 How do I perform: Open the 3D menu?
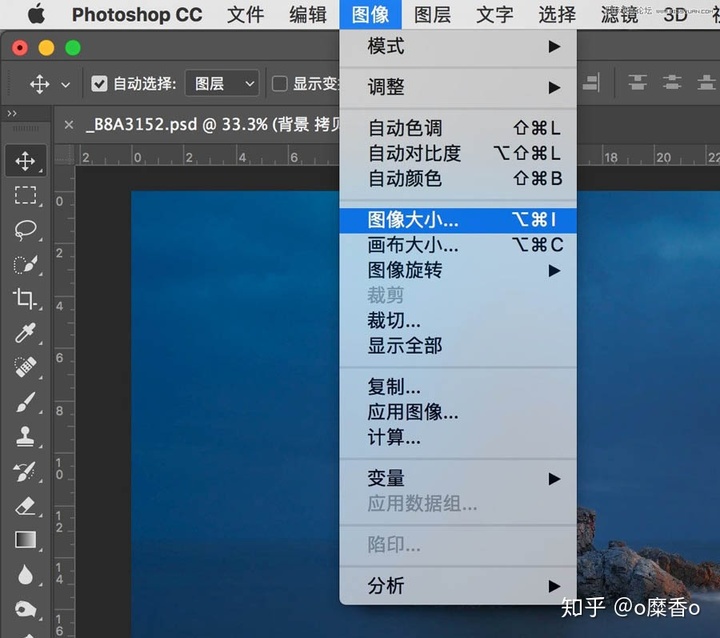click(x=675, y=15)
